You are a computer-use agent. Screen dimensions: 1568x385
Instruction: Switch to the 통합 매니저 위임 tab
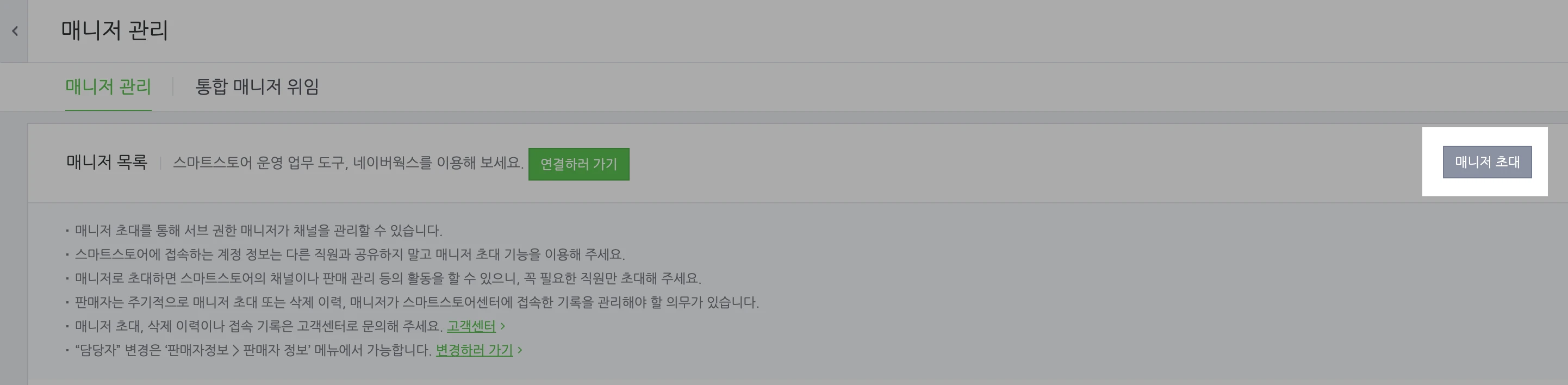click(257, 86)
